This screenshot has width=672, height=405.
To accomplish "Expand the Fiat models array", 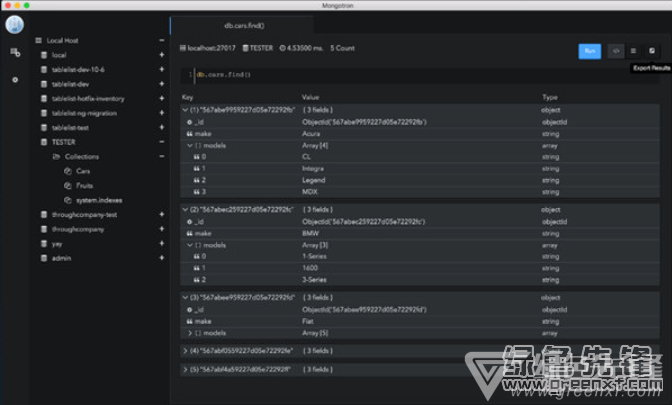I will point(190,333).
